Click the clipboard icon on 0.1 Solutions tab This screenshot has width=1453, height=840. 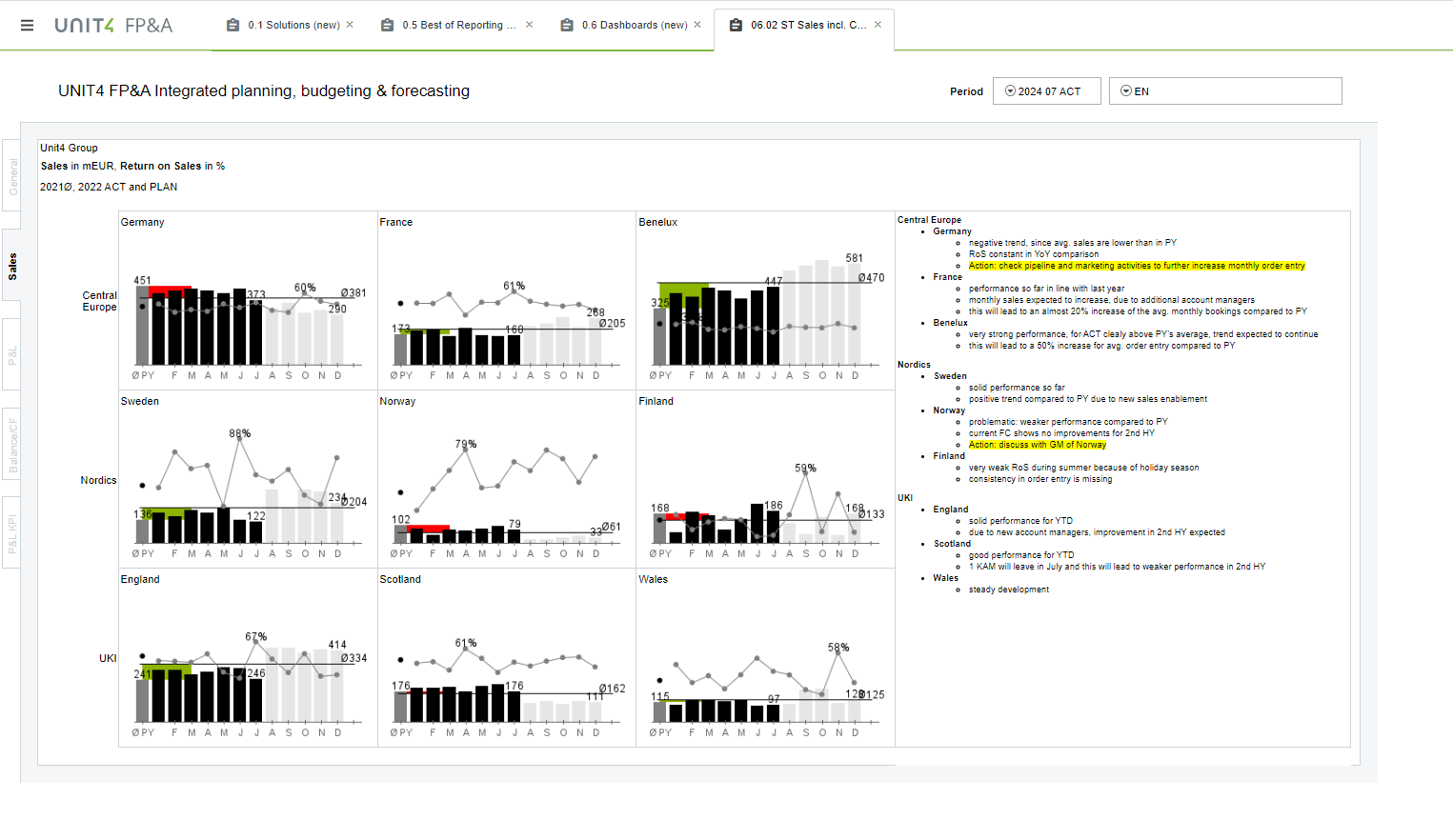tap(232, 26)
